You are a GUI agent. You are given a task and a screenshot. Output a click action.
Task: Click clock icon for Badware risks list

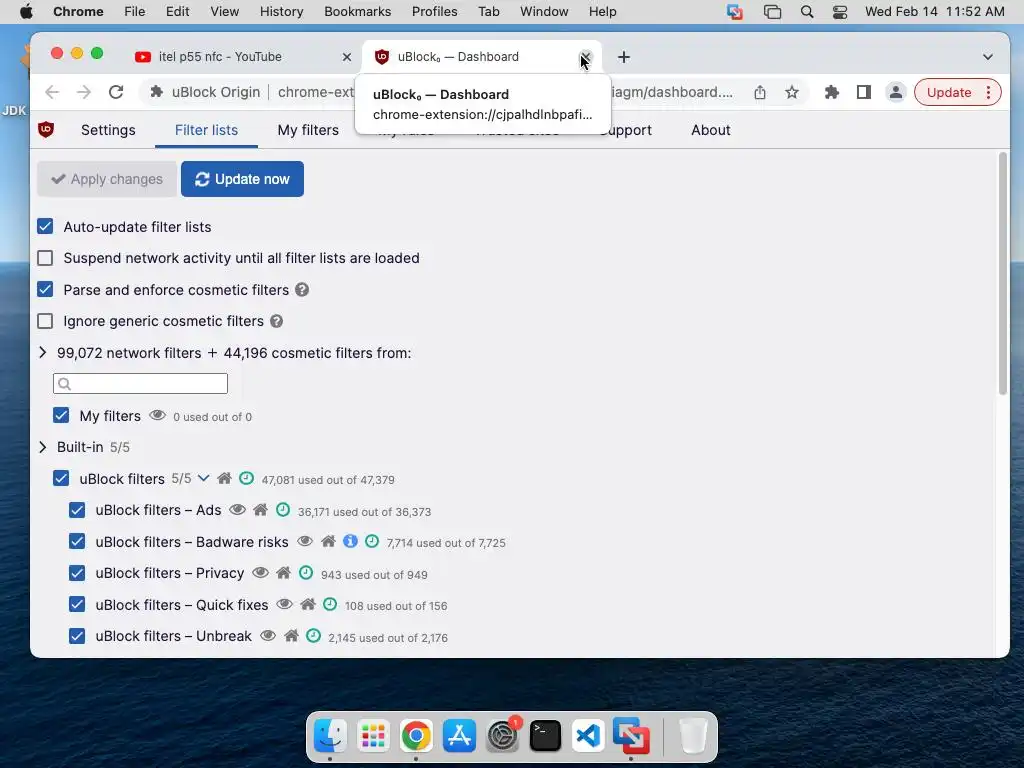pyautogui.click(x=372, y=541)
